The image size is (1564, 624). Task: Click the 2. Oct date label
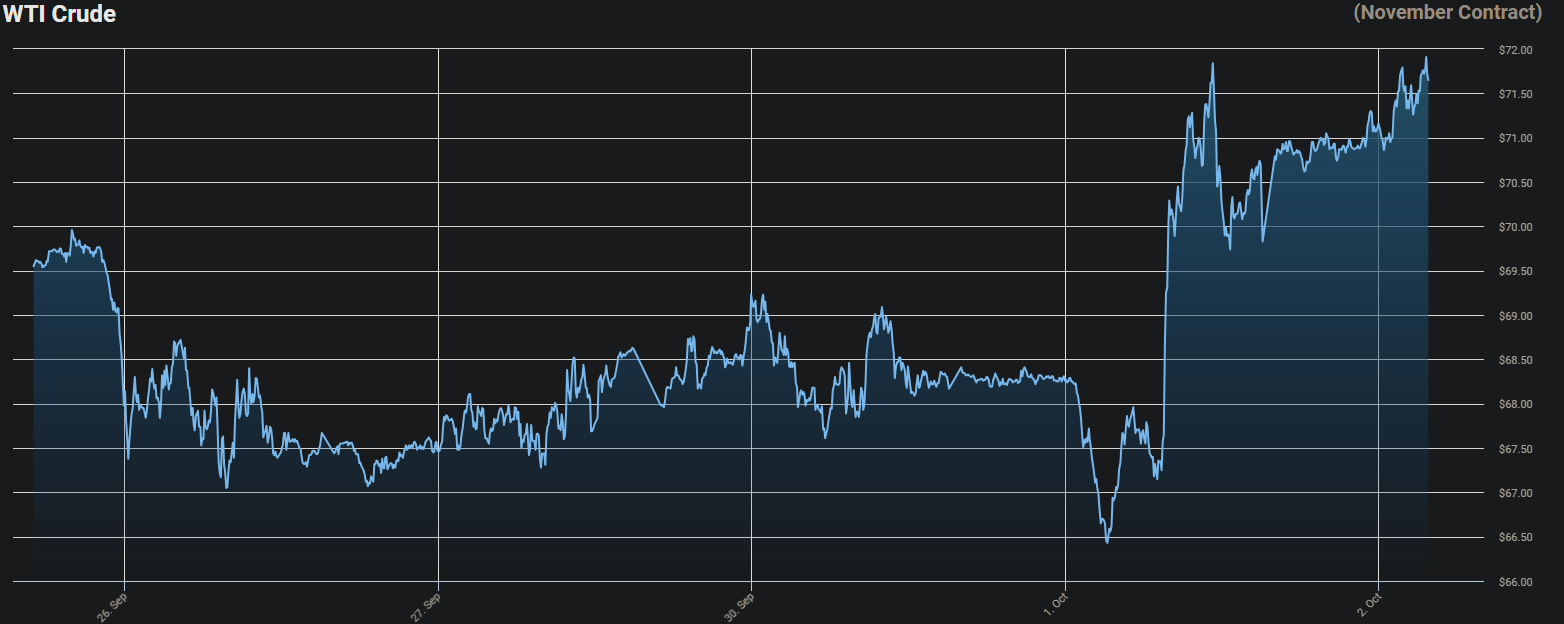pyautogui.click(x=1367, y=603)
